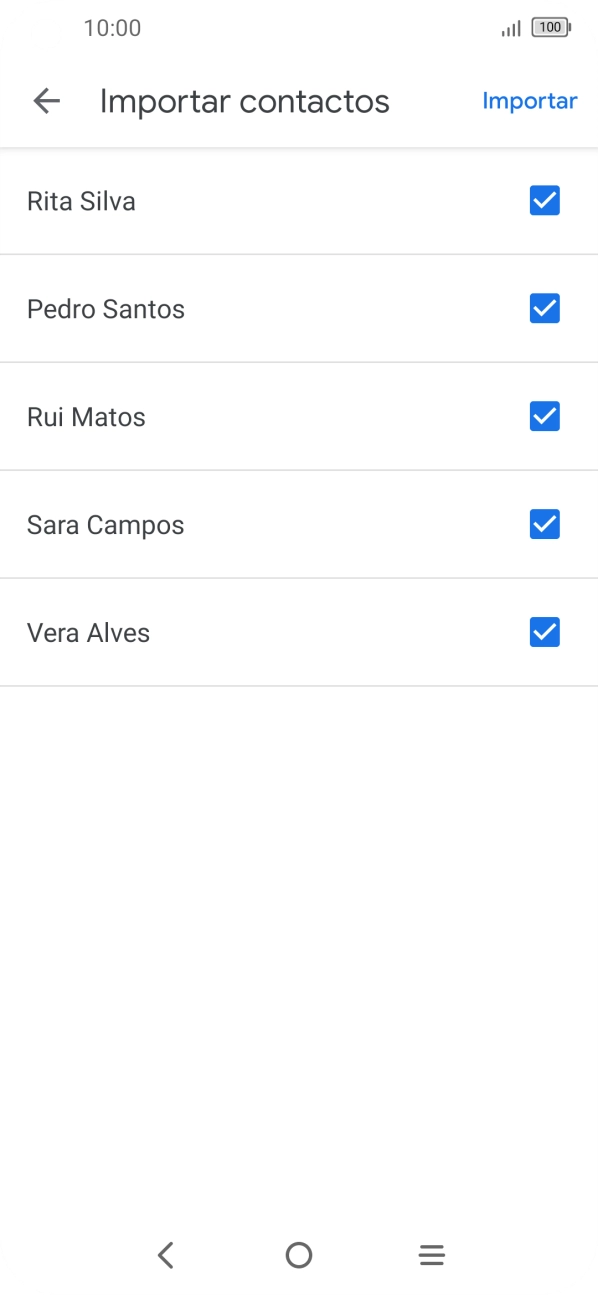The width and height of the screenshot is (598, 1295).
Task: Deselect Pedro Santos from import
Action: pyautogui.click(x=544, y=308)
